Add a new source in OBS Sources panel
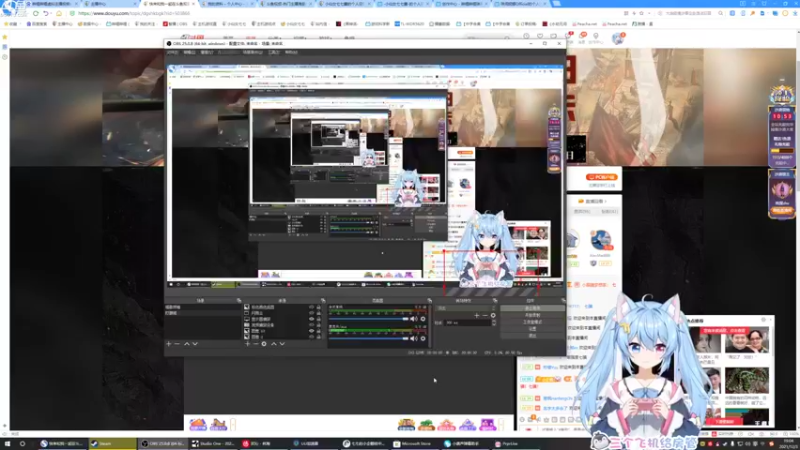800x450 pixels. 247,344
